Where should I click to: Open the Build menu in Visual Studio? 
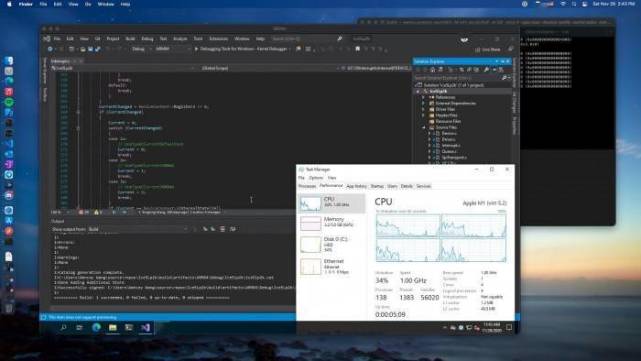pos(130,39)
